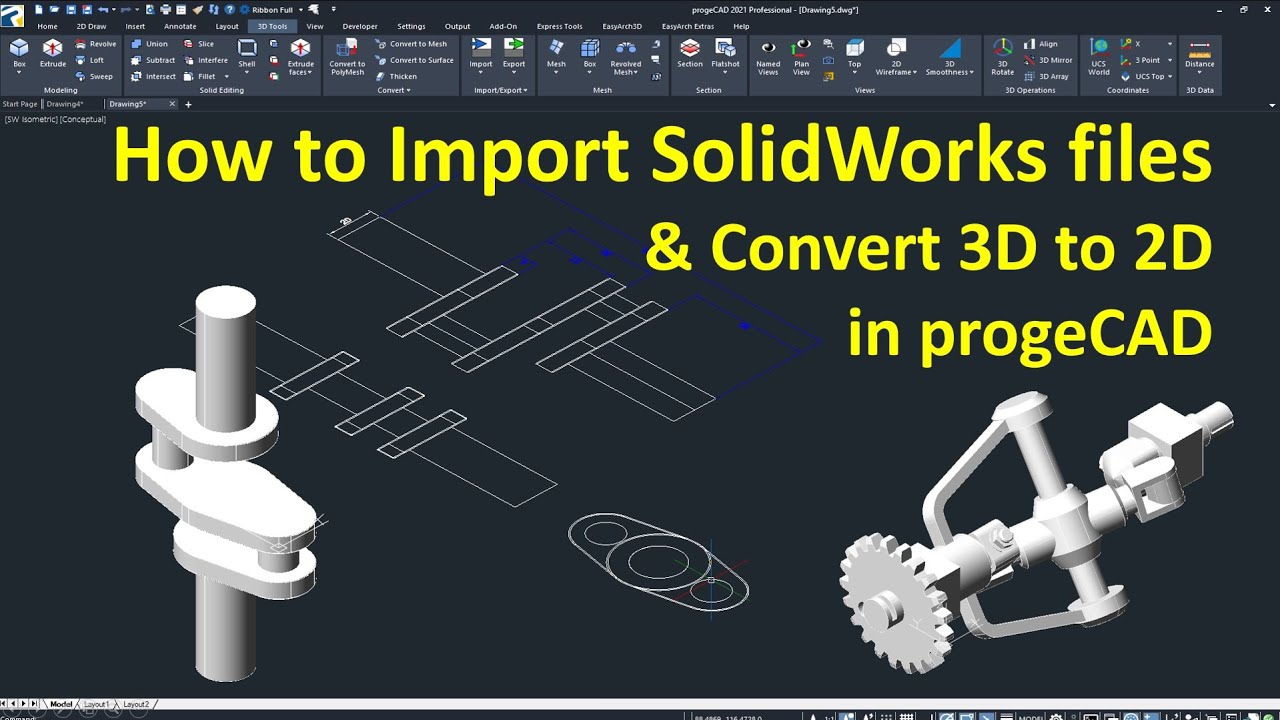
Task: Switch to Plan View
Action: tap(801, 58)
